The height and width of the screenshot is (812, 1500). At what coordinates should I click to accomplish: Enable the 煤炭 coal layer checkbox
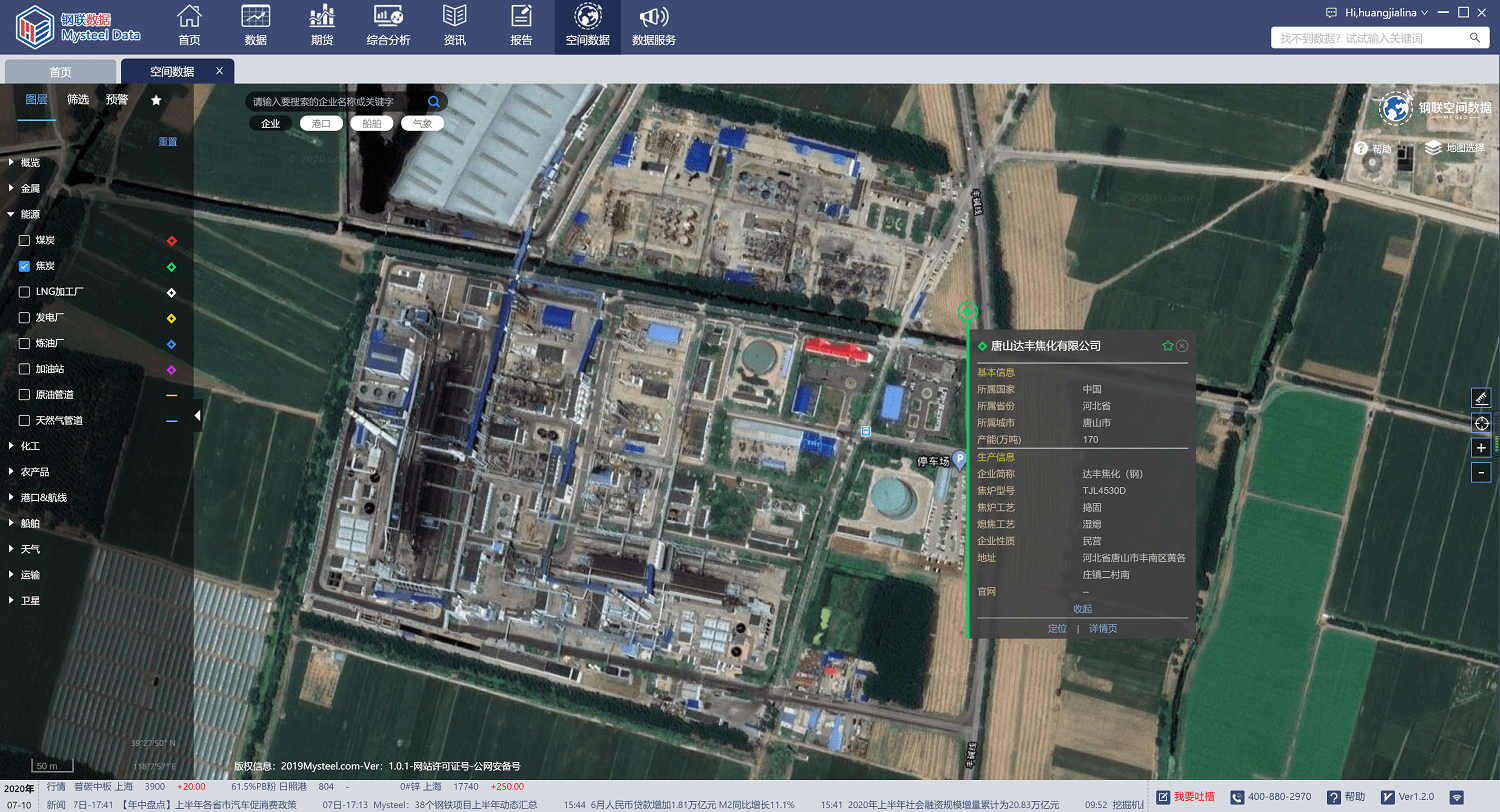click(25, 240)
